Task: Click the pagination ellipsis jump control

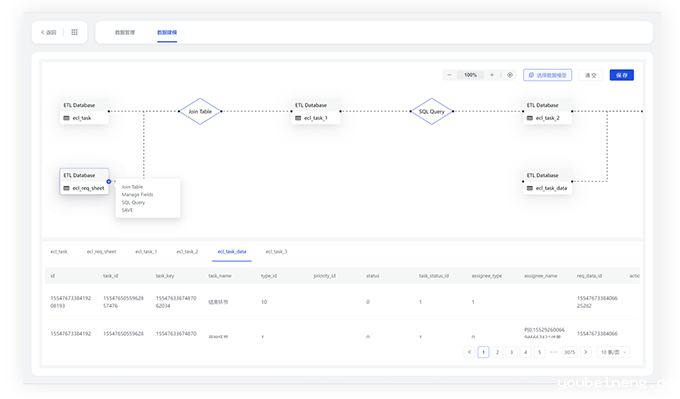Action: click(x=553, y=352)
